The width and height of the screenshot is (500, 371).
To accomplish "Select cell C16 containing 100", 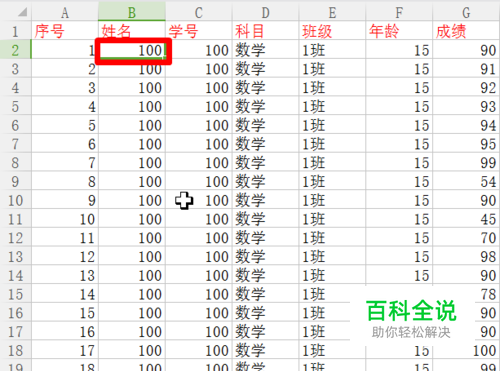I will (199, 313).
